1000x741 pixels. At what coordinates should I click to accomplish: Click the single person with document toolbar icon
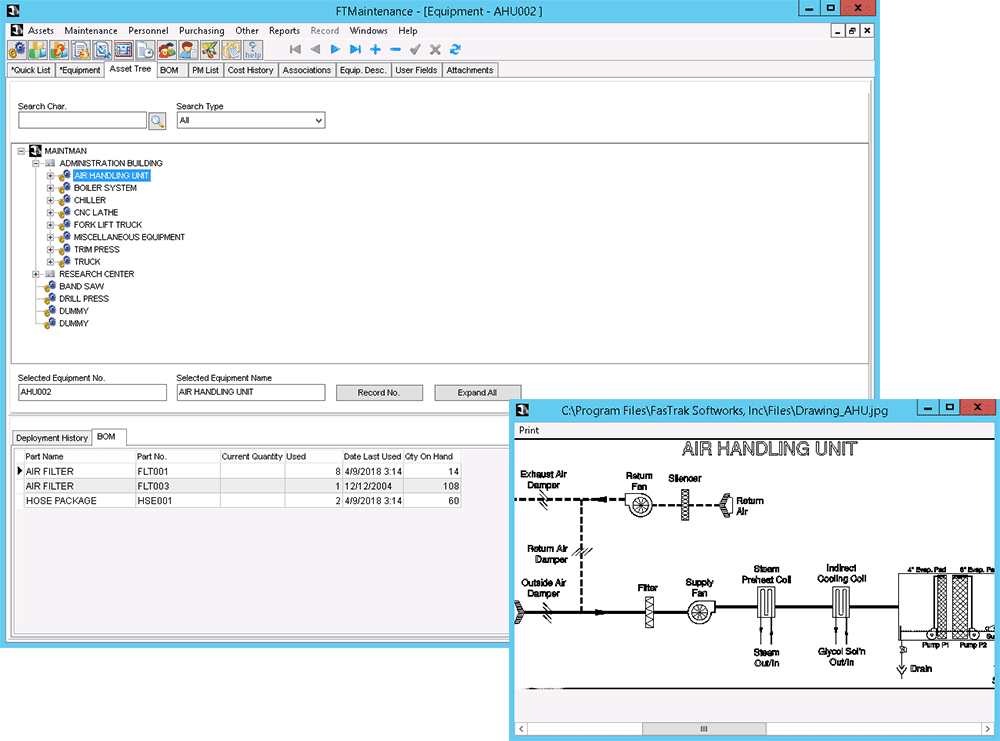tap(188, 50)
